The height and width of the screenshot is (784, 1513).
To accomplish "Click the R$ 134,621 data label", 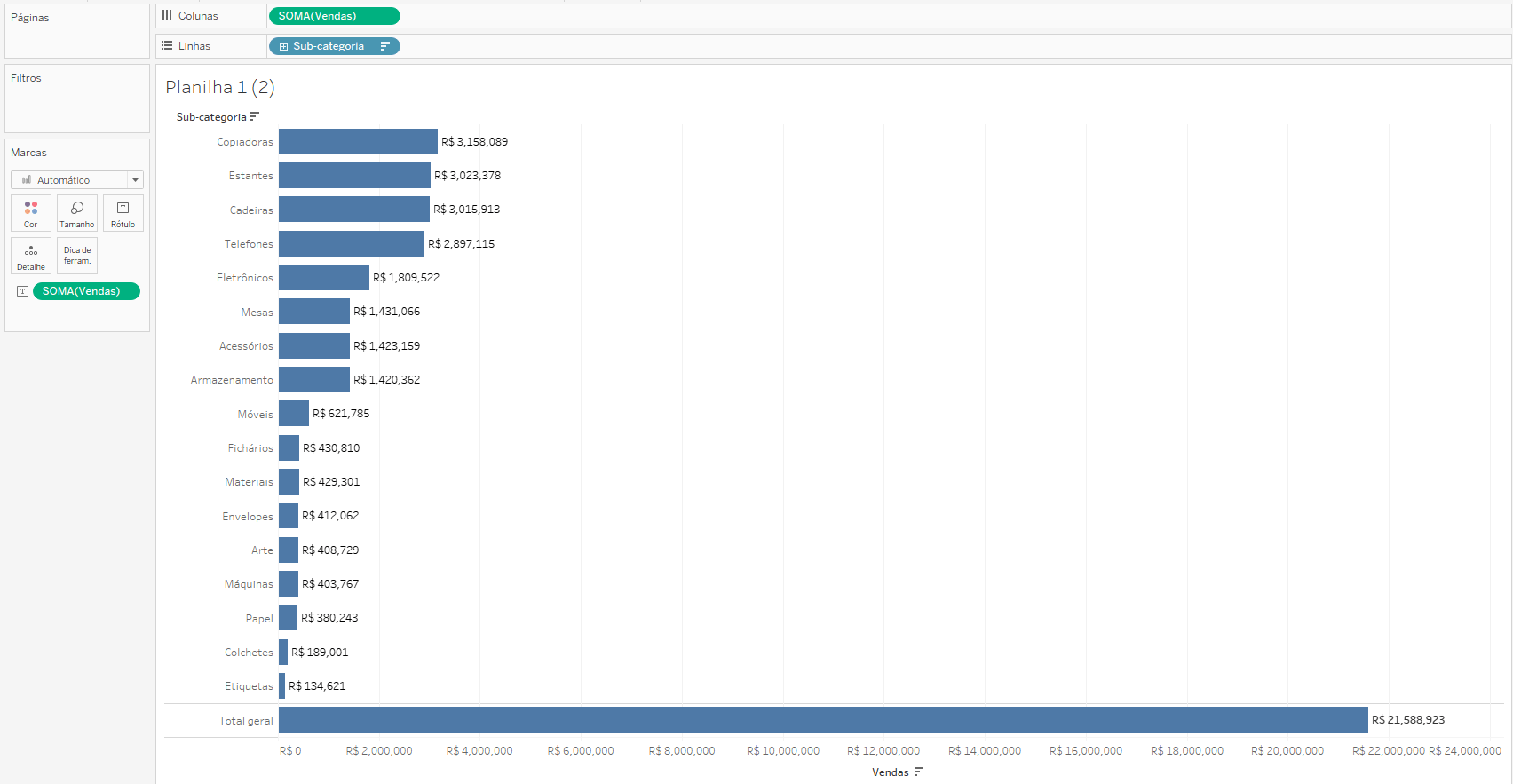I will pos(317,686).
